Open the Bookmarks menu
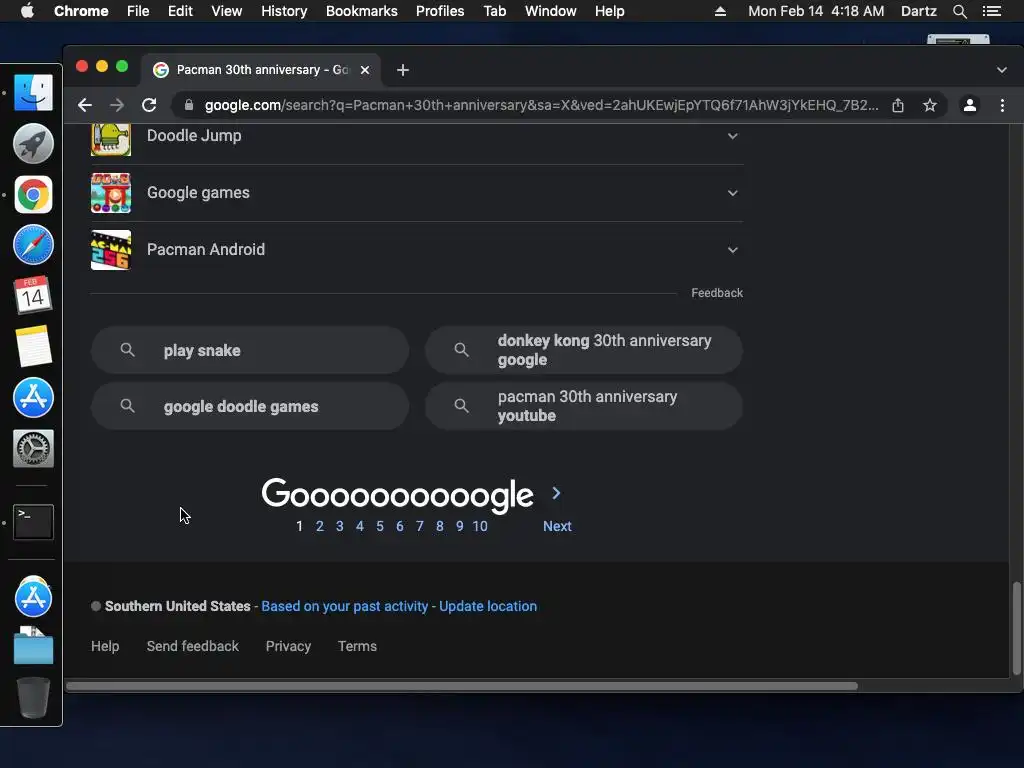The width and height of the screenshot is (1024, 768). click(x=362, y=11)
